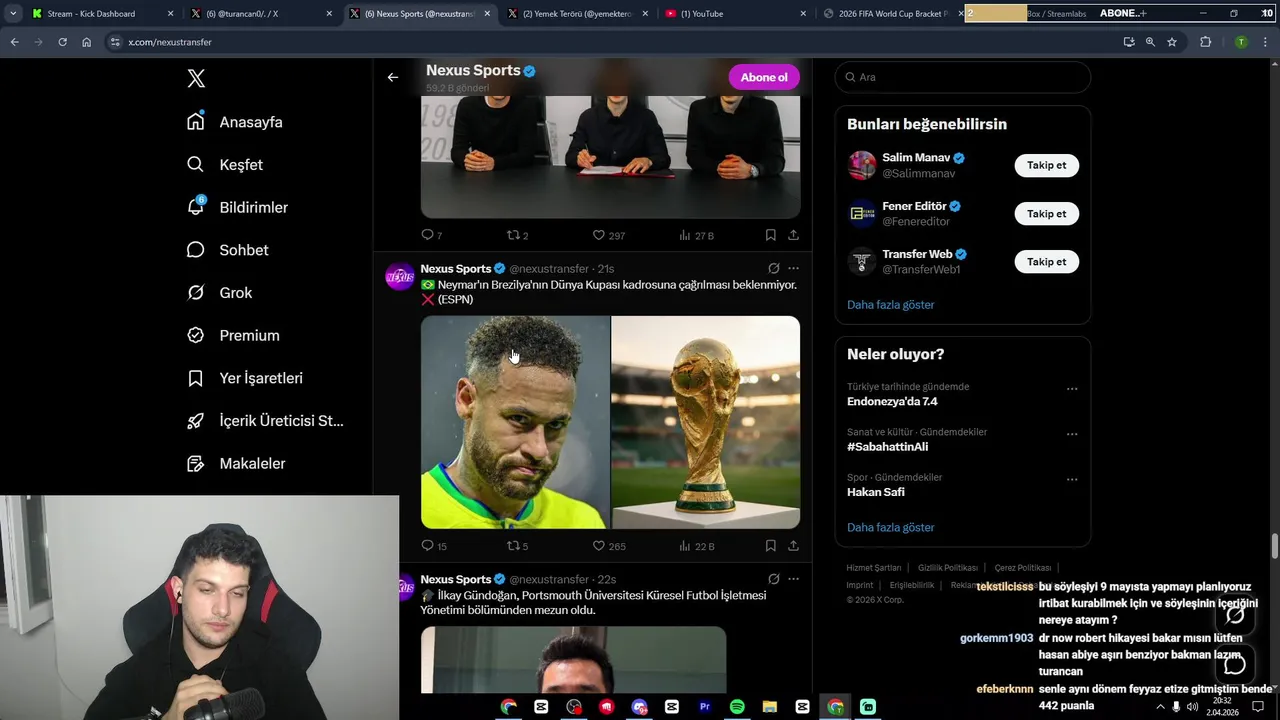Follow Fener Editör with Takip et
Viewport: 1280px width, 720px height.
click(x=1046, y=213)
